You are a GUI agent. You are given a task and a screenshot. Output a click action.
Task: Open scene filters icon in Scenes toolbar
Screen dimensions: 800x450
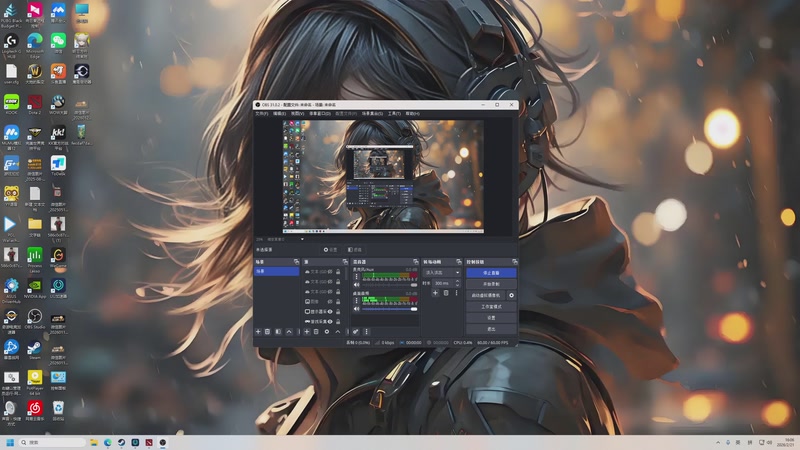point(278,332)
